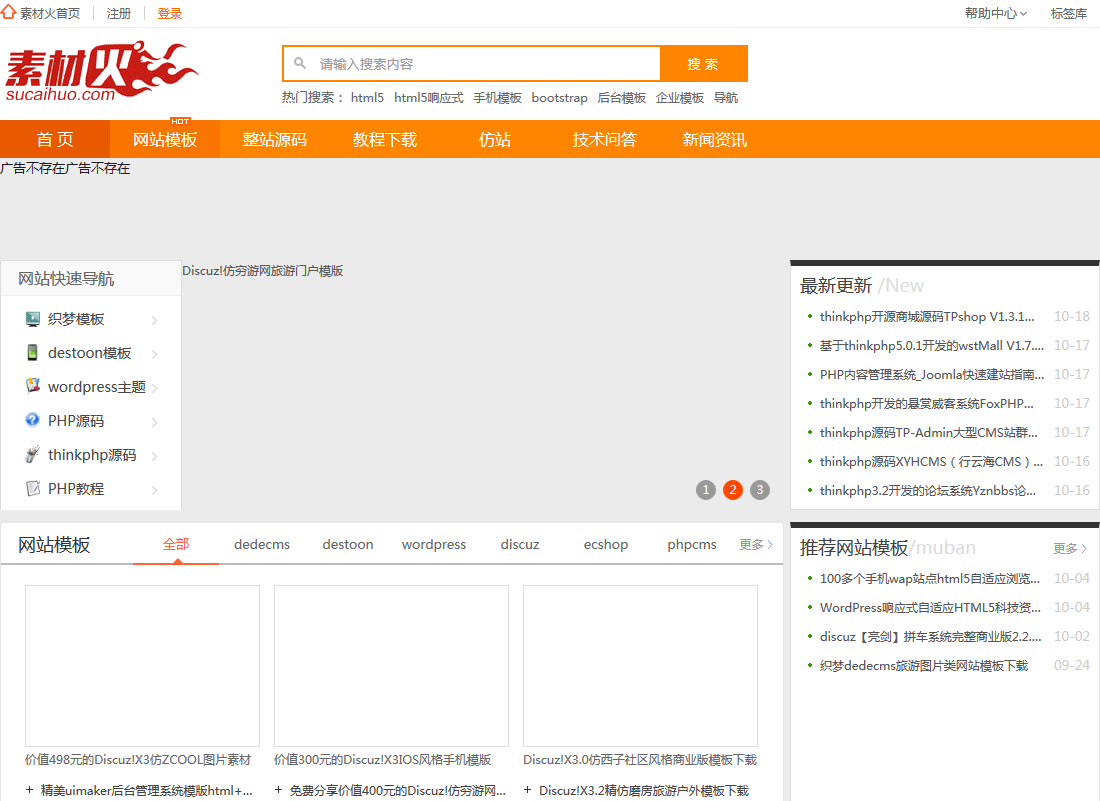Open the 登录 link at top
1100x801 pixels.
[x=170, y=14]
